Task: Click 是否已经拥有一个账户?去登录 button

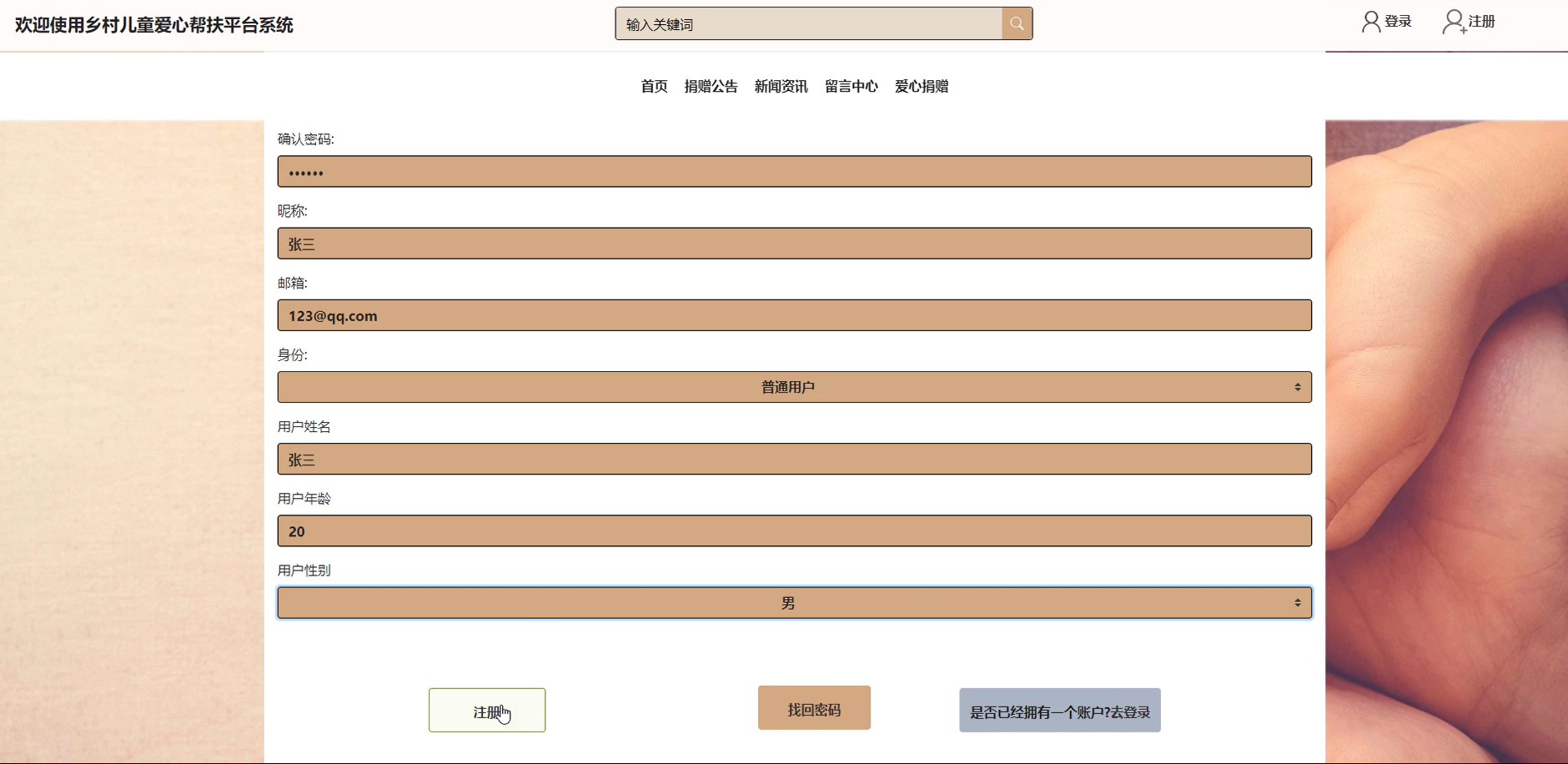Action: (x=1060, y=711)
